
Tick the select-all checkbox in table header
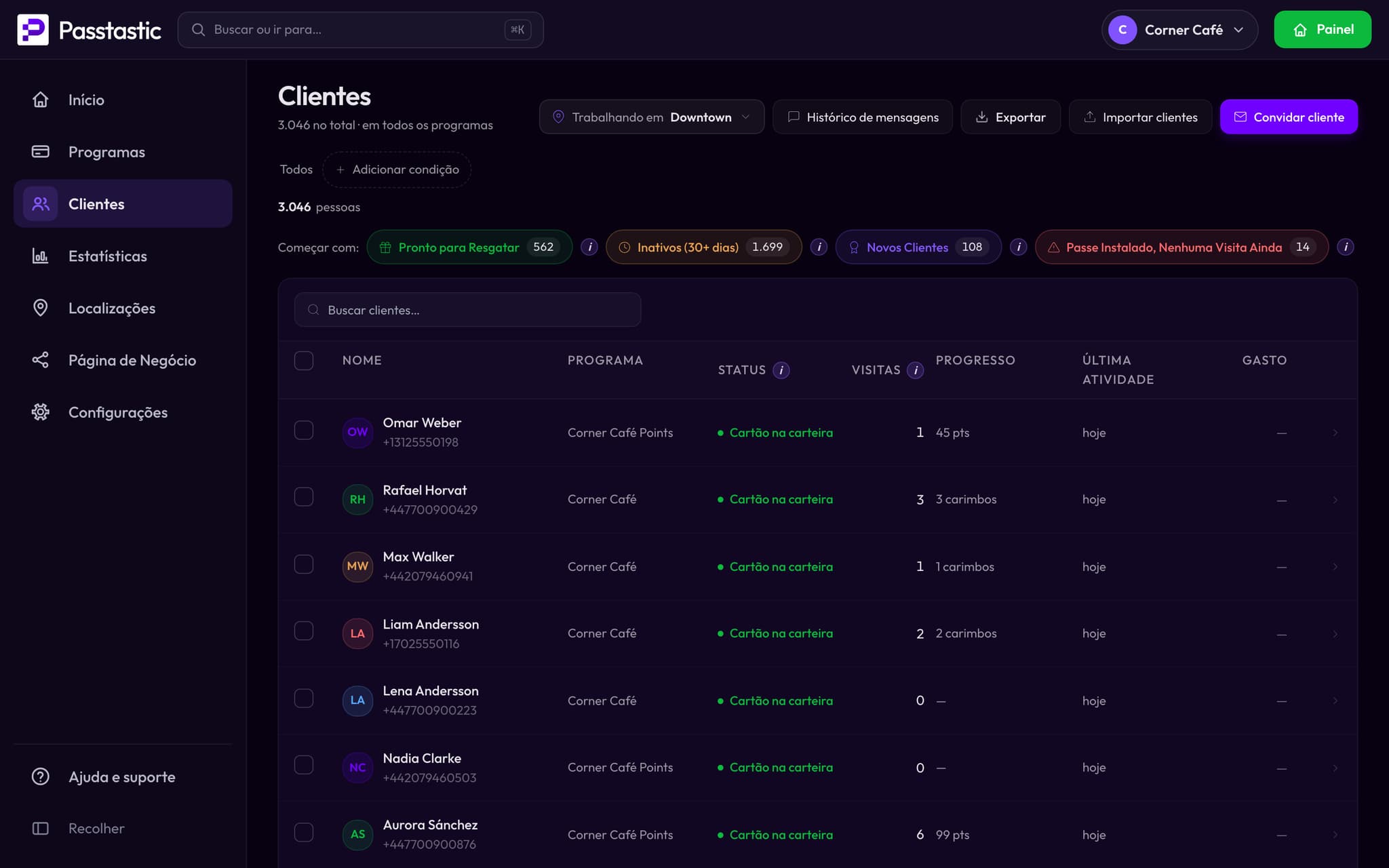click(304, 361)
